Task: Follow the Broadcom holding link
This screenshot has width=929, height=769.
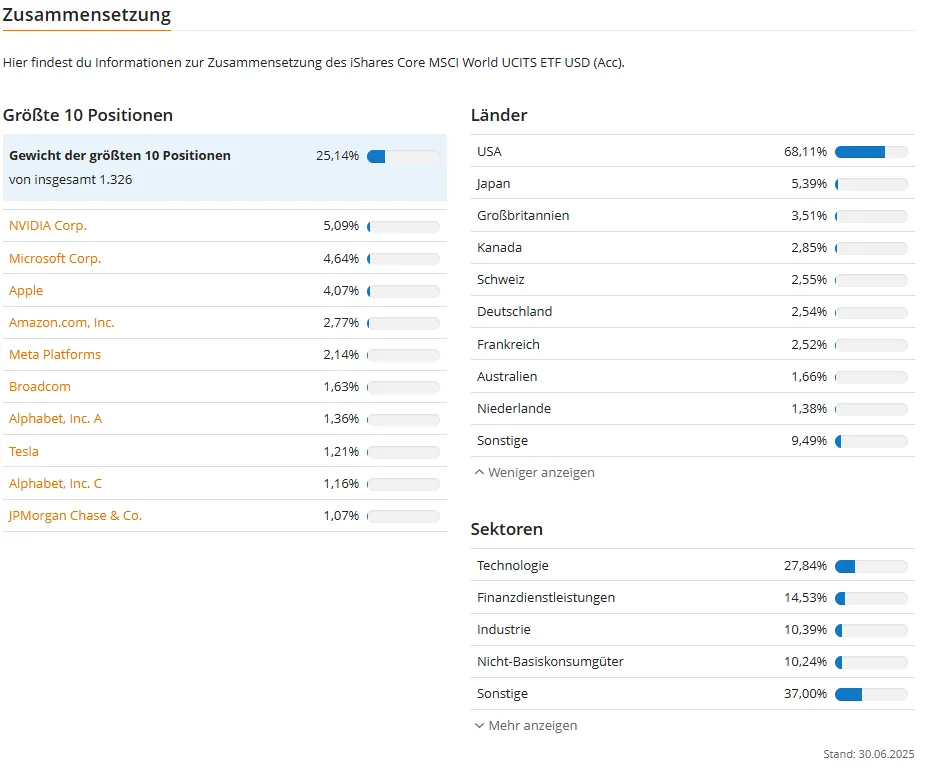Action: point(40,387)
